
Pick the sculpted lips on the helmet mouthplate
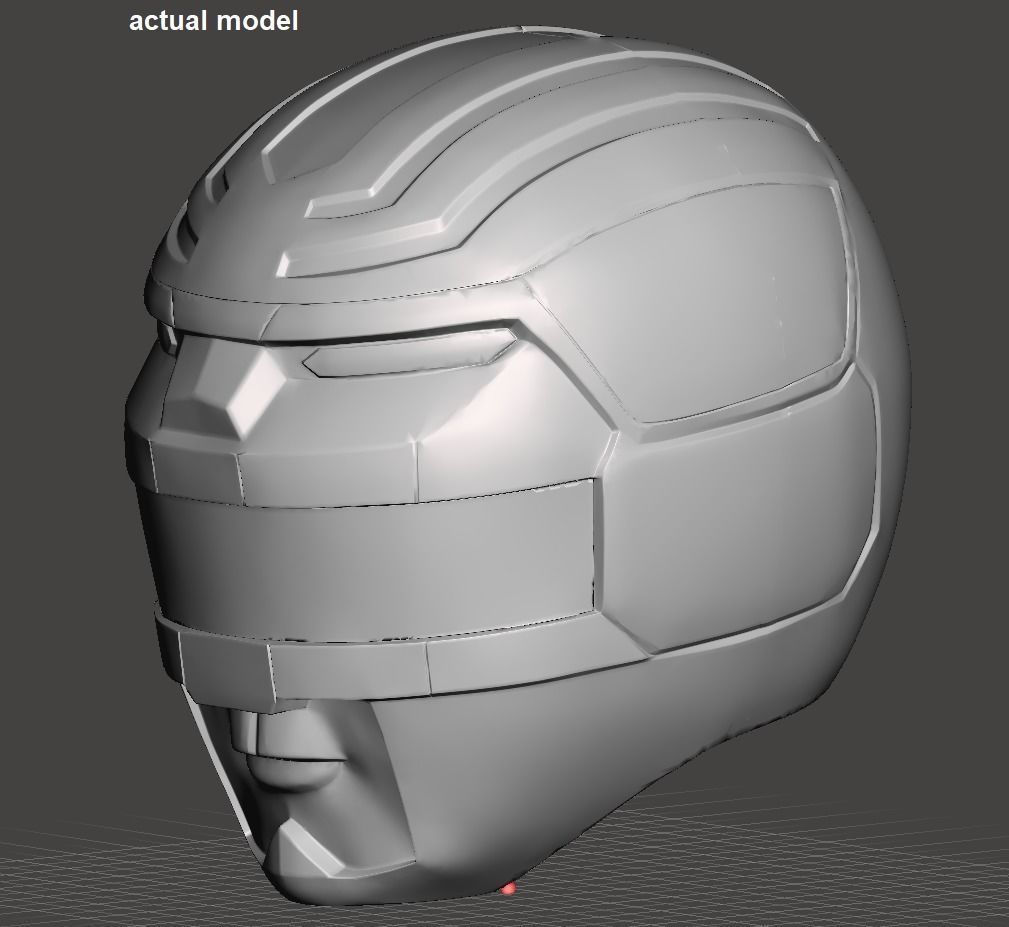pyautogui.click(x=297, y=771)
